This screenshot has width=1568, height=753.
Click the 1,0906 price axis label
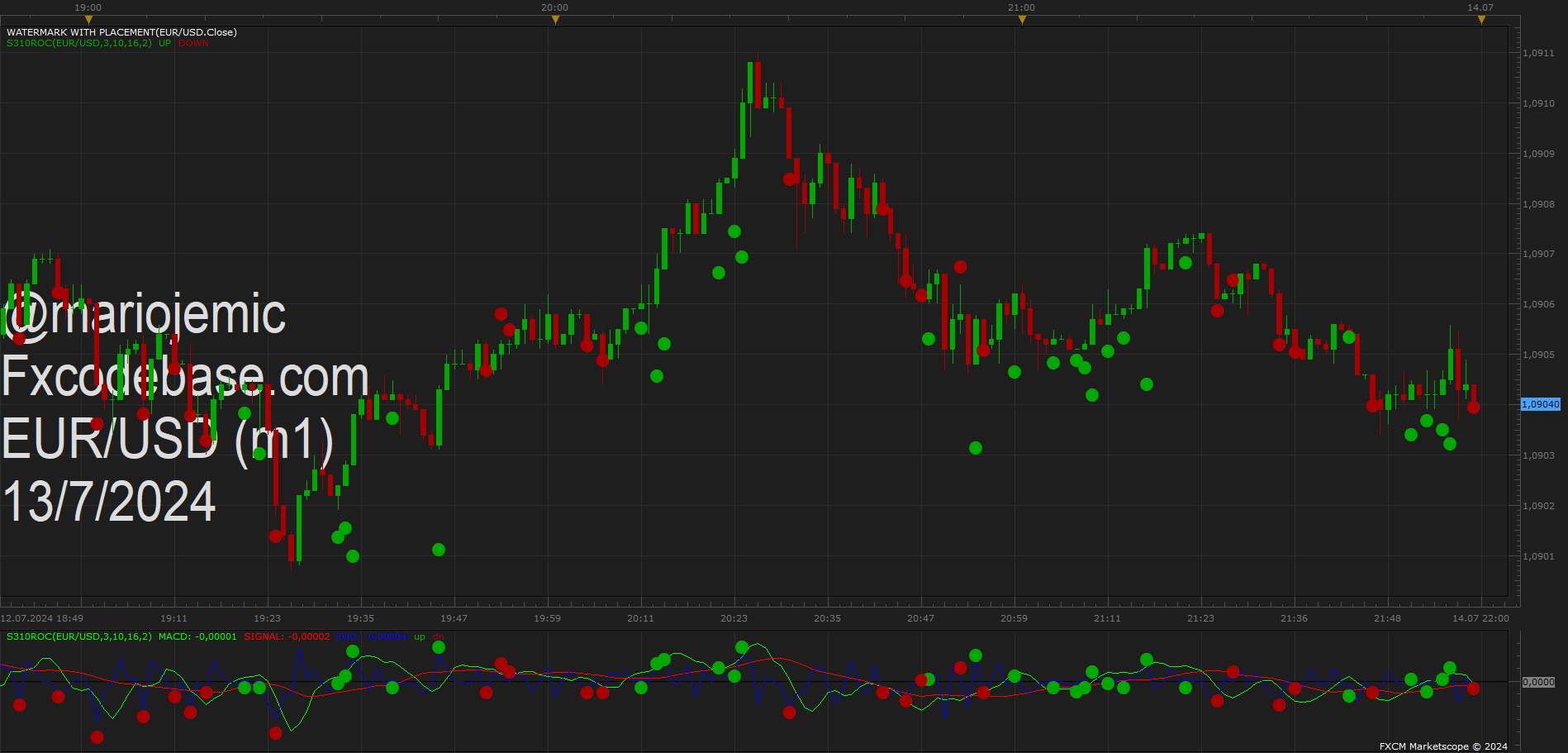coord(1538,304)
